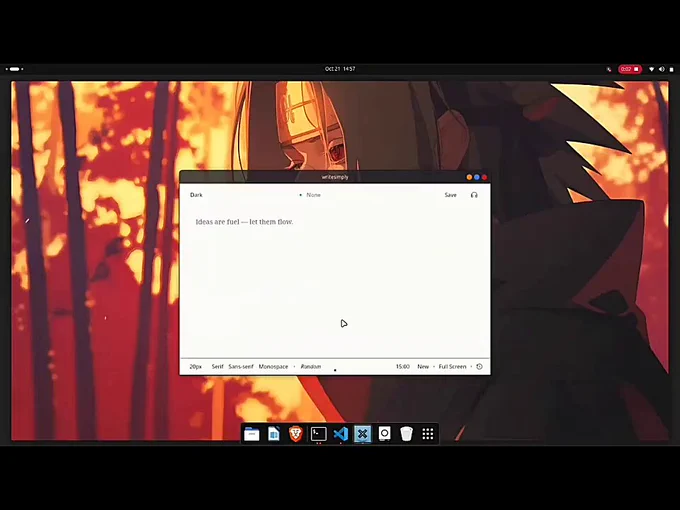
Task: Open Visual Studio Code in dock
Action: [340, 434]
